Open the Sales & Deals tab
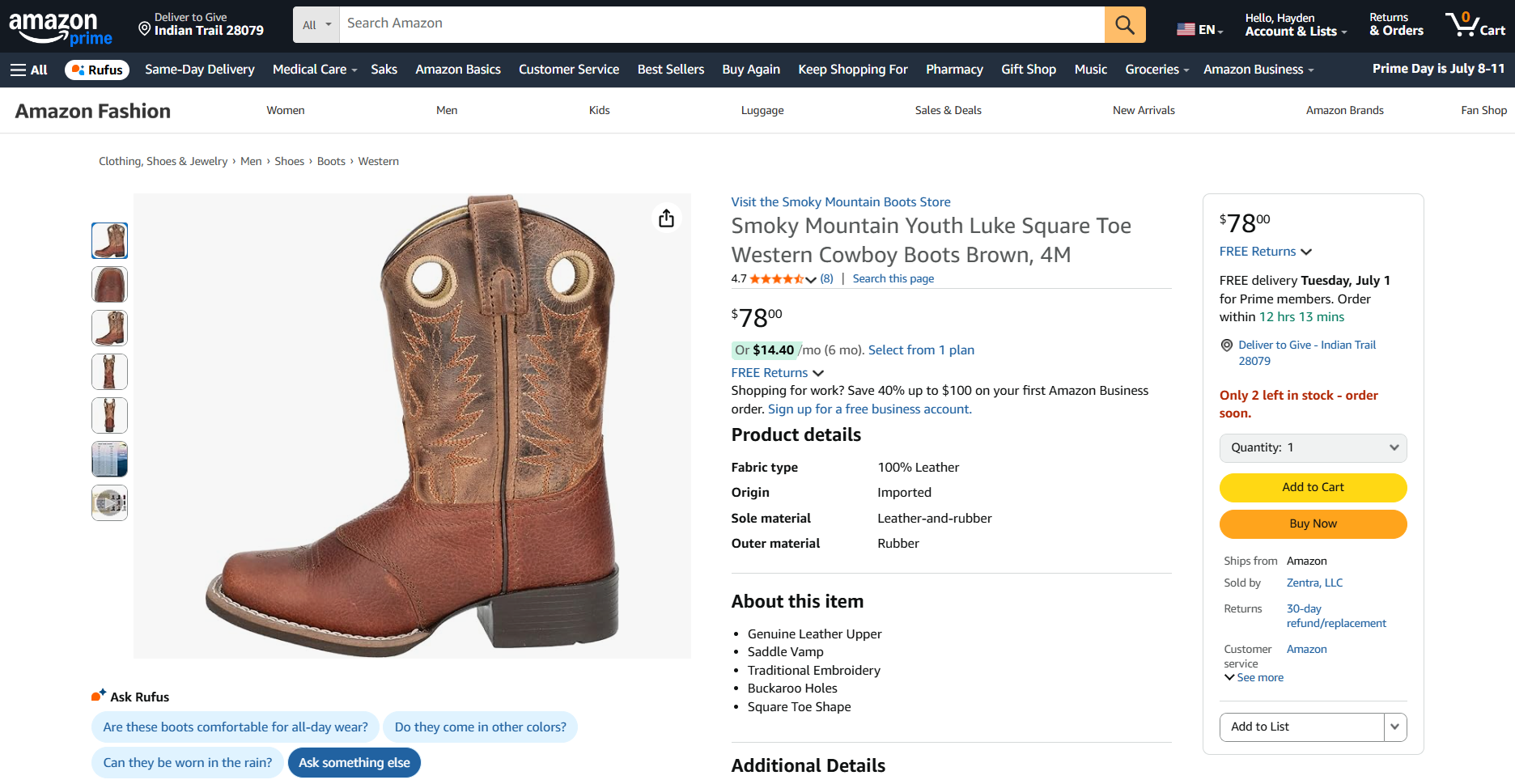1515x784 pixels. point(948,110)
